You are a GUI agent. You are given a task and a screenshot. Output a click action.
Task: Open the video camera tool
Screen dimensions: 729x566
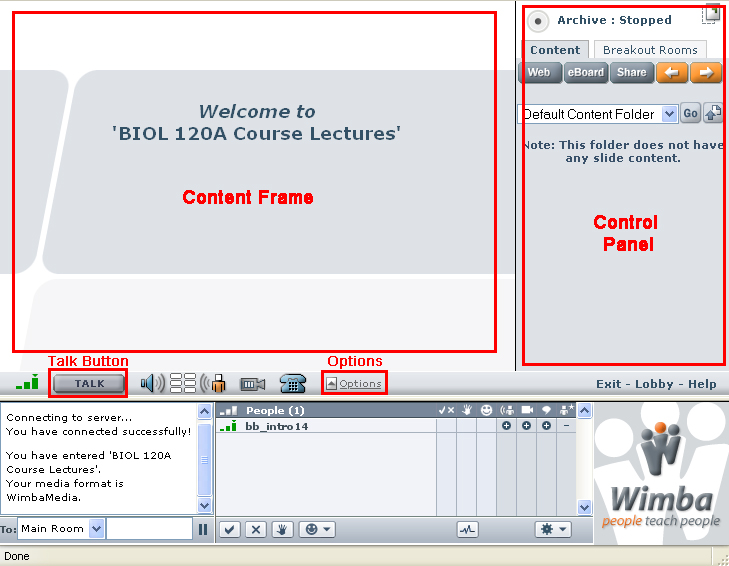(x=252, y=383)
